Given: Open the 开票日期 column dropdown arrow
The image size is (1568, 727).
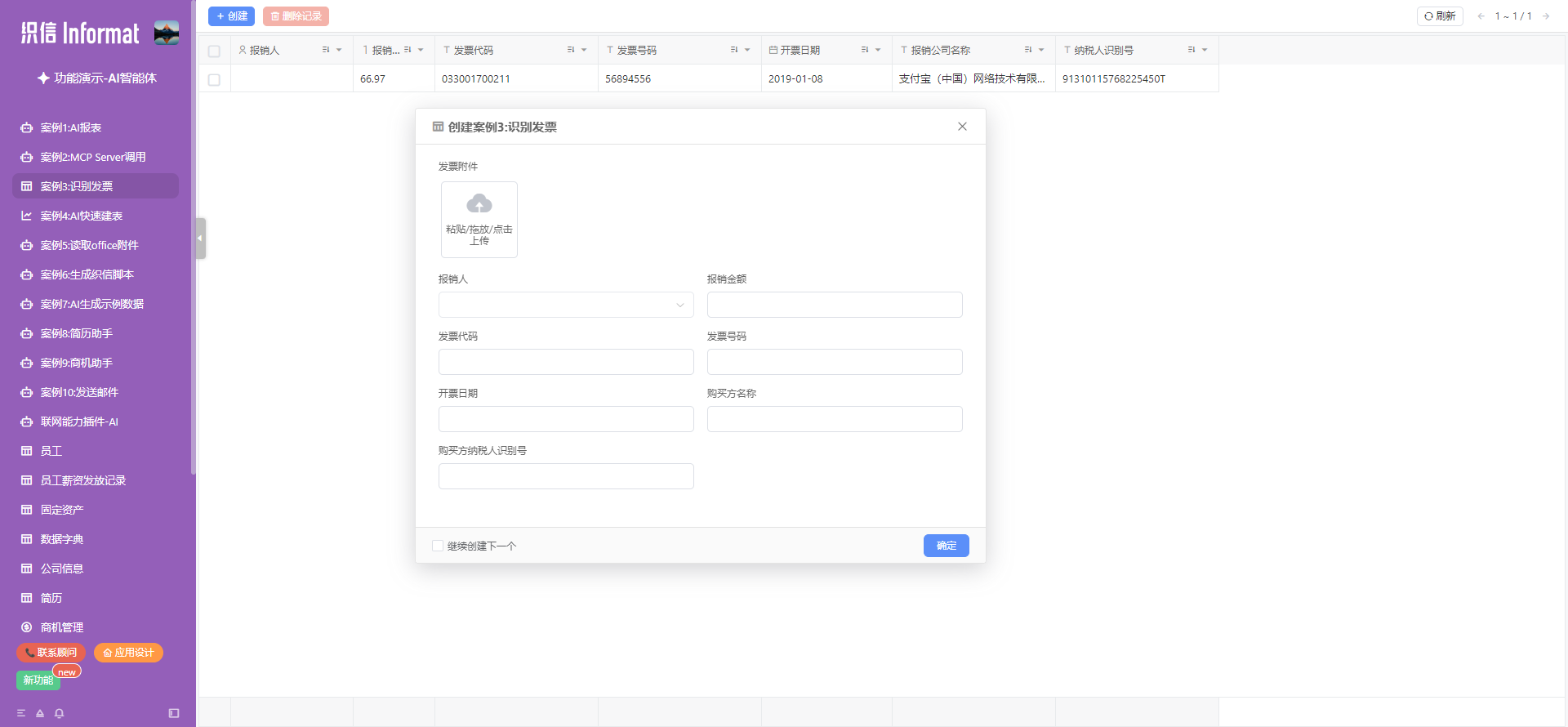Looking at the screenshot, I should point(878,50).
